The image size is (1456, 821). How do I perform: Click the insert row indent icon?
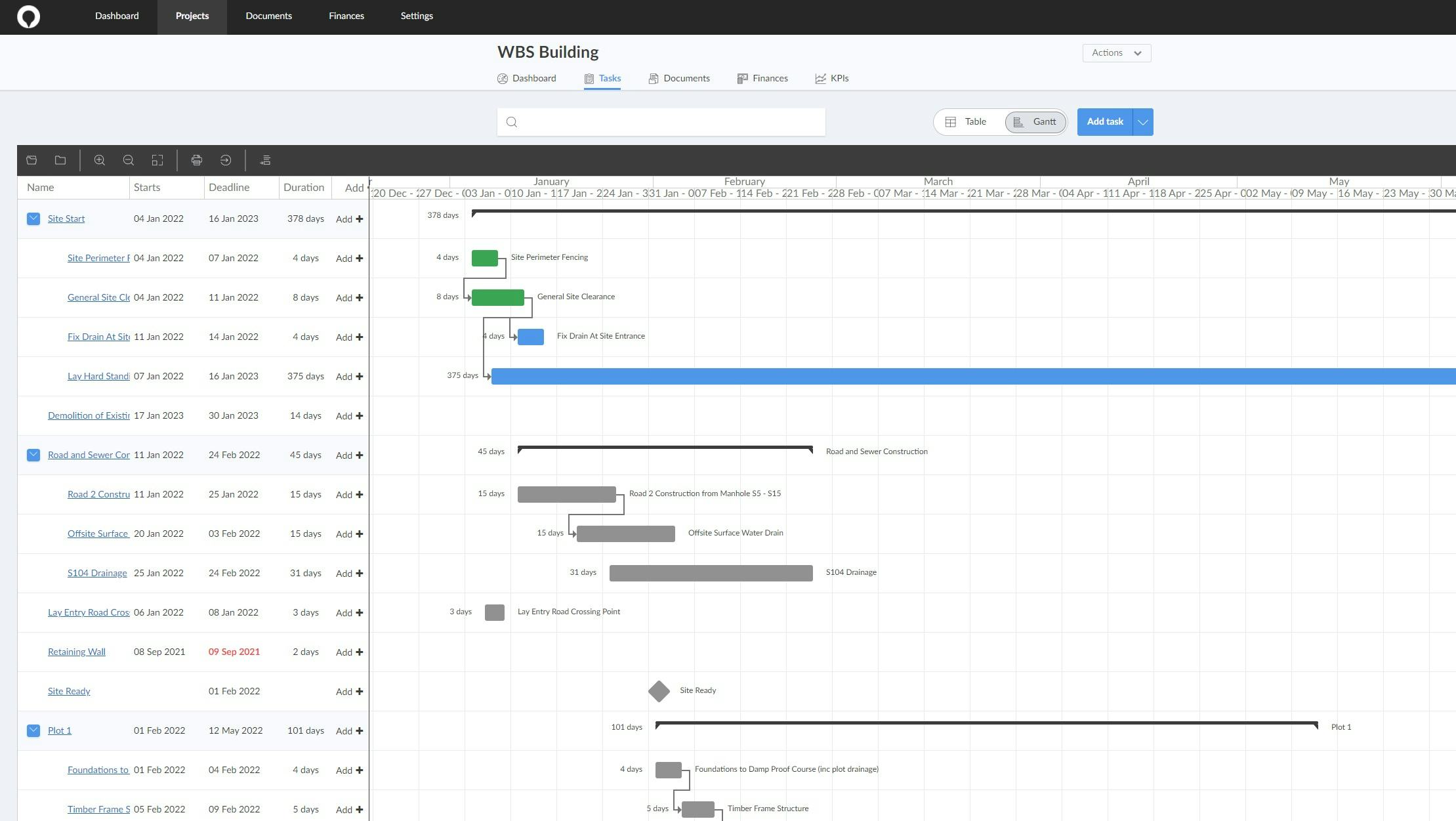coord(265,160)
